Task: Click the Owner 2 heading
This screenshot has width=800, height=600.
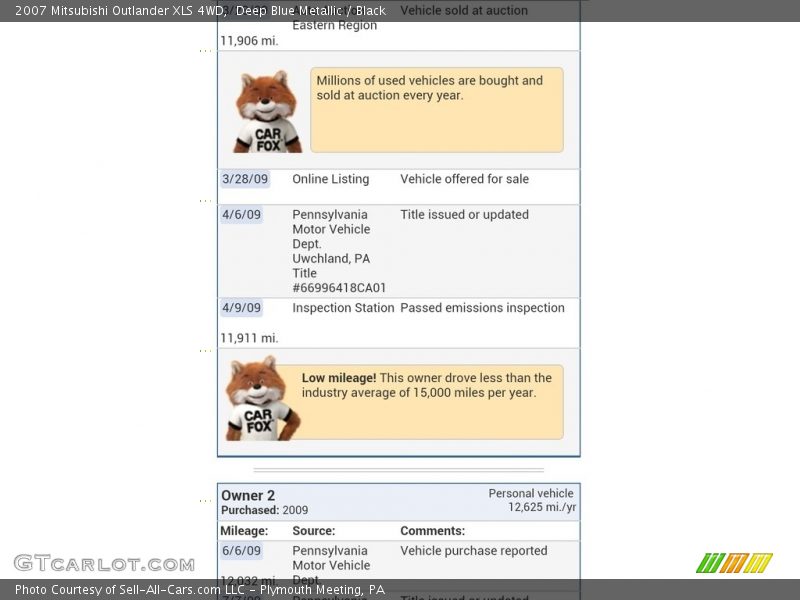Action: (x=248, y=495)
